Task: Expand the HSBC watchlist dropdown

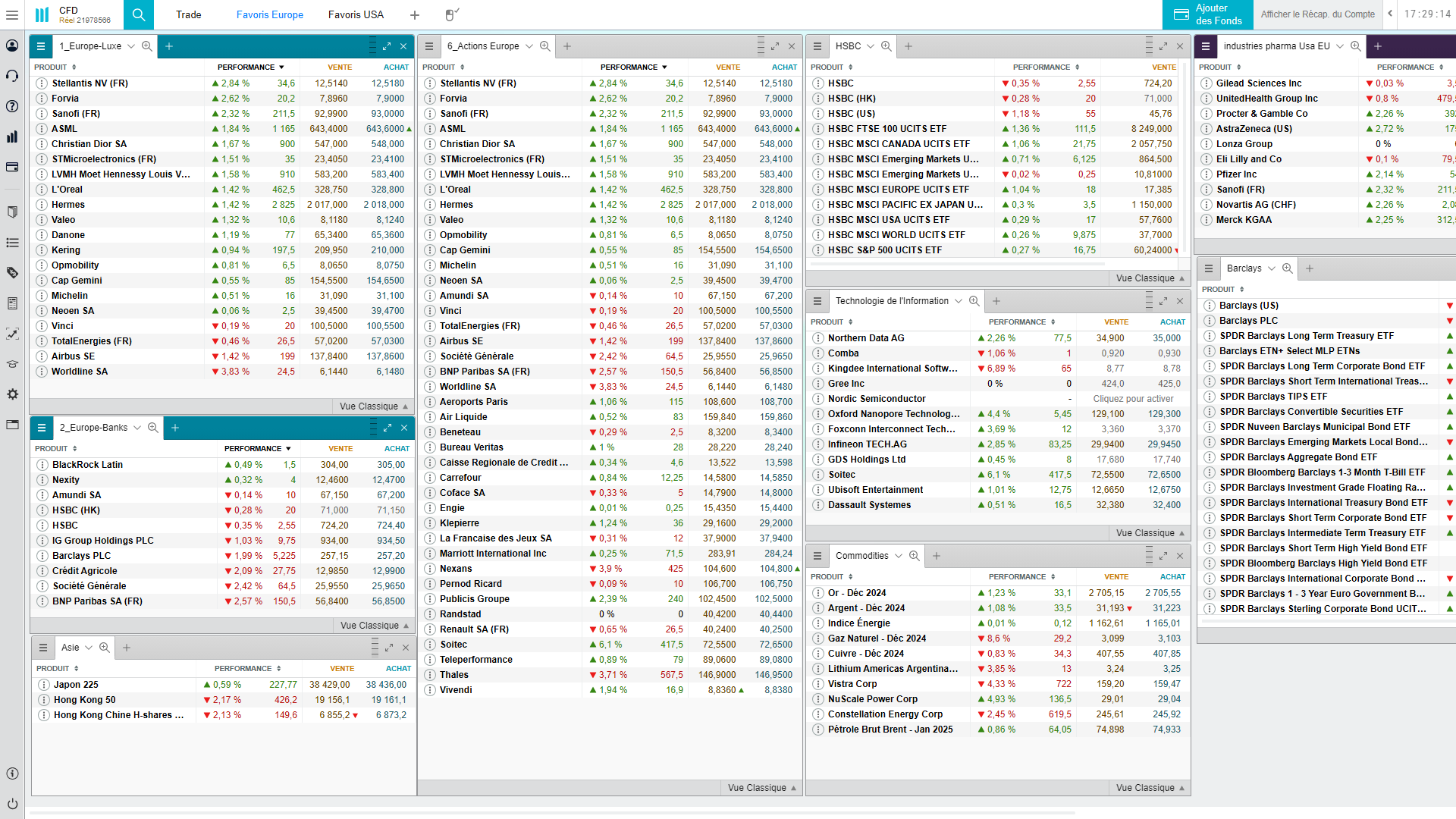Action: point(871,46)
